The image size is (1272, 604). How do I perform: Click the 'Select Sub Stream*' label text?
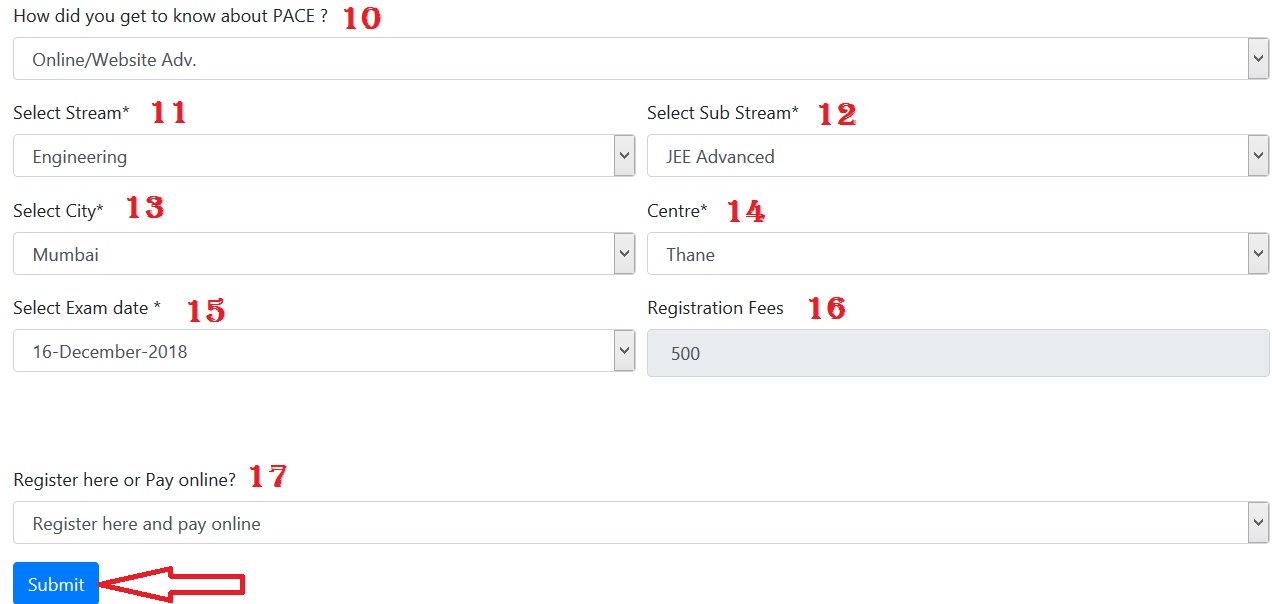click(x=722, y=113)
